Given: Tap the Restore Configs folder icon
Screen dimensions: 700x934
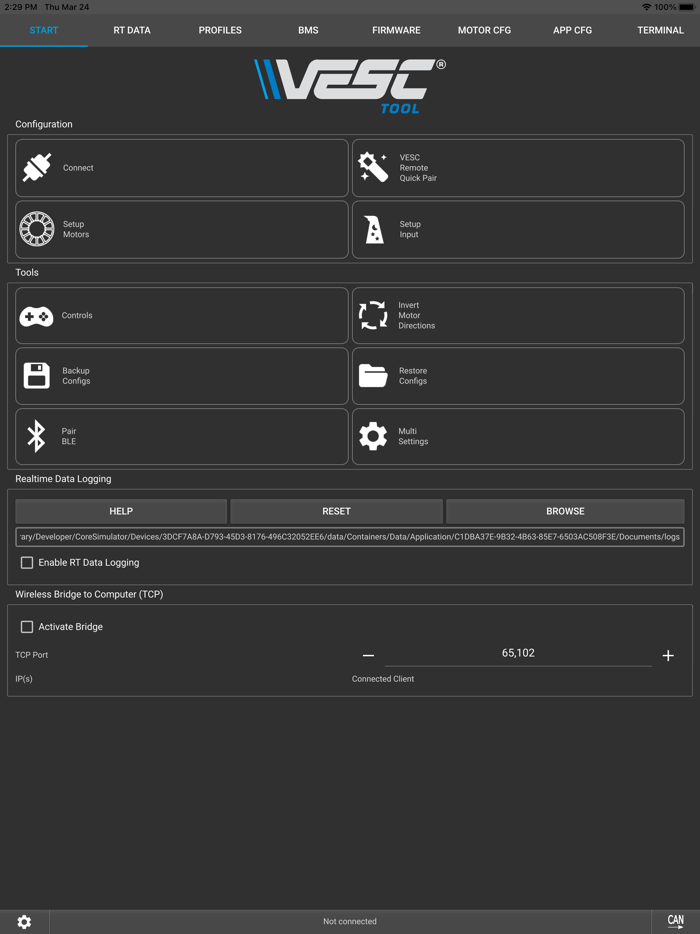Looking at the screenshot, I should 374,376.
